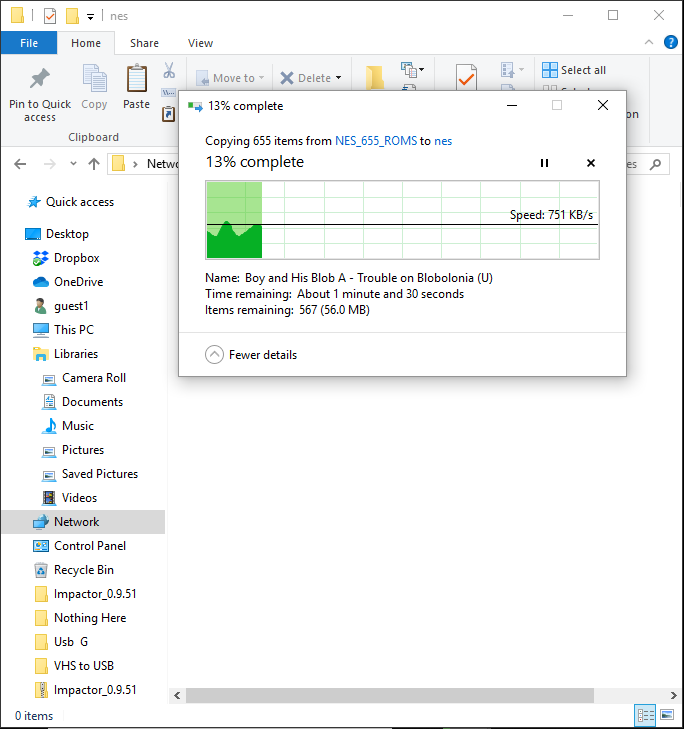684x729 pixels.
Task: Click the address bar path field
Action: pyautogui.click(x=143, y=164)
